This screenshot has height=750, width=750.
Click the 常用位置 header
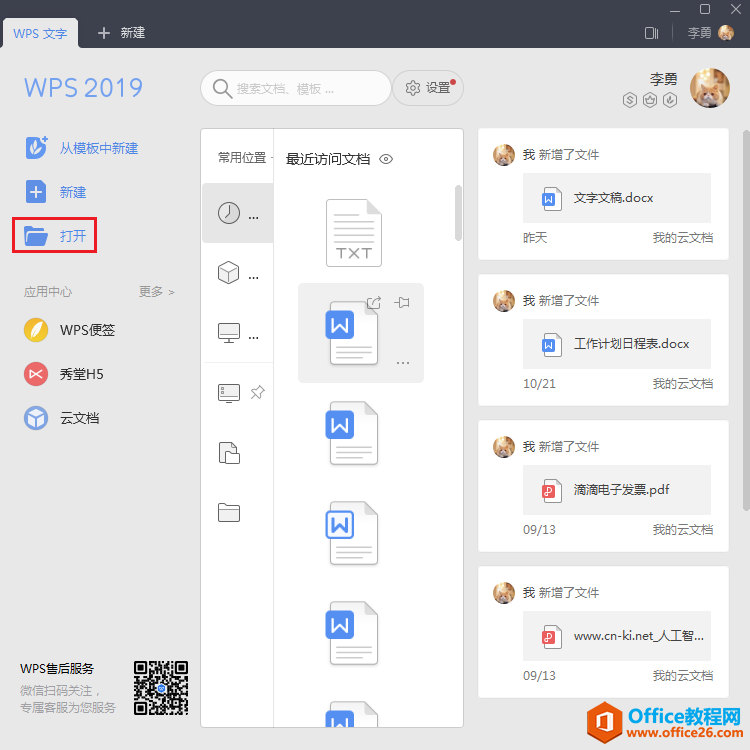242,157
